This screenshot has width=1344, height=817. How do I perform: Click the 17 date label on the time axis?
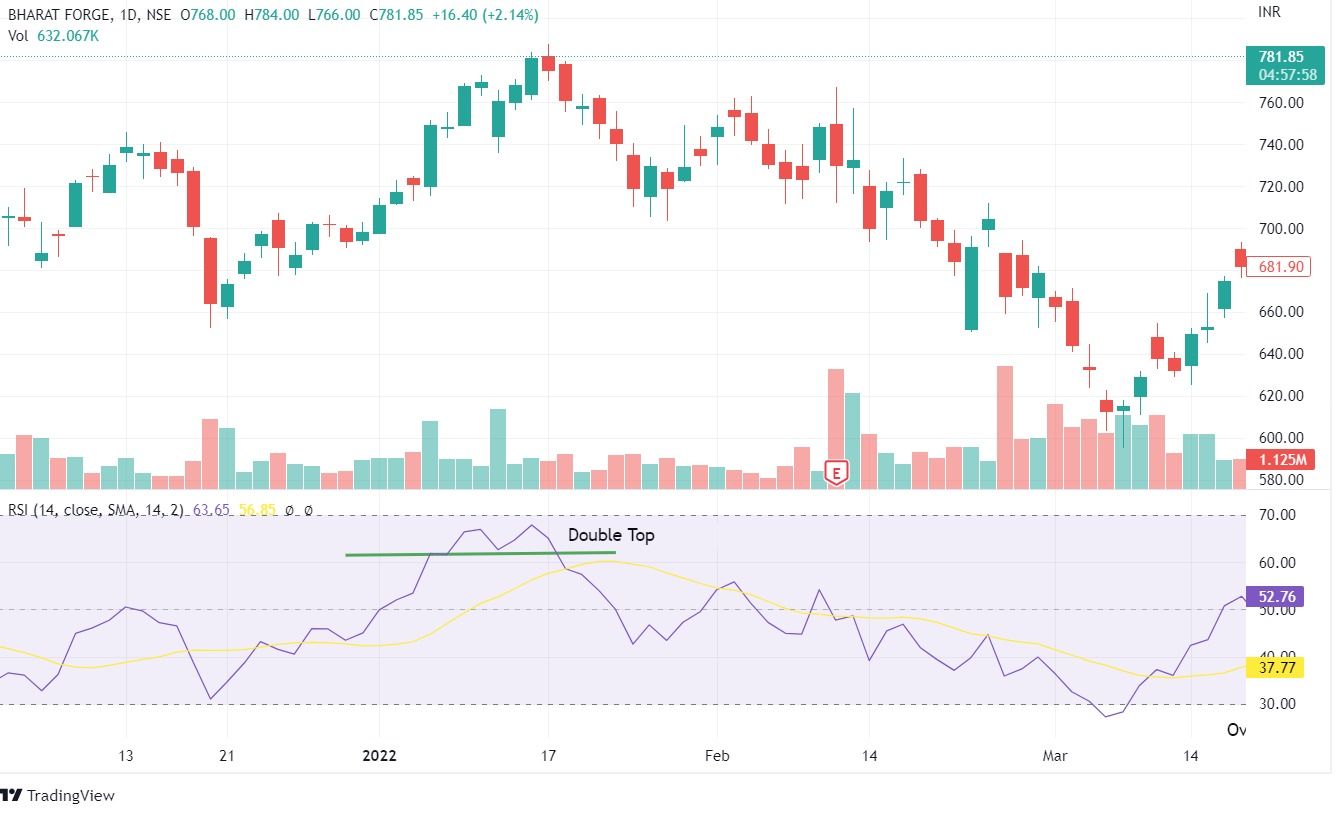coord(547,756)
